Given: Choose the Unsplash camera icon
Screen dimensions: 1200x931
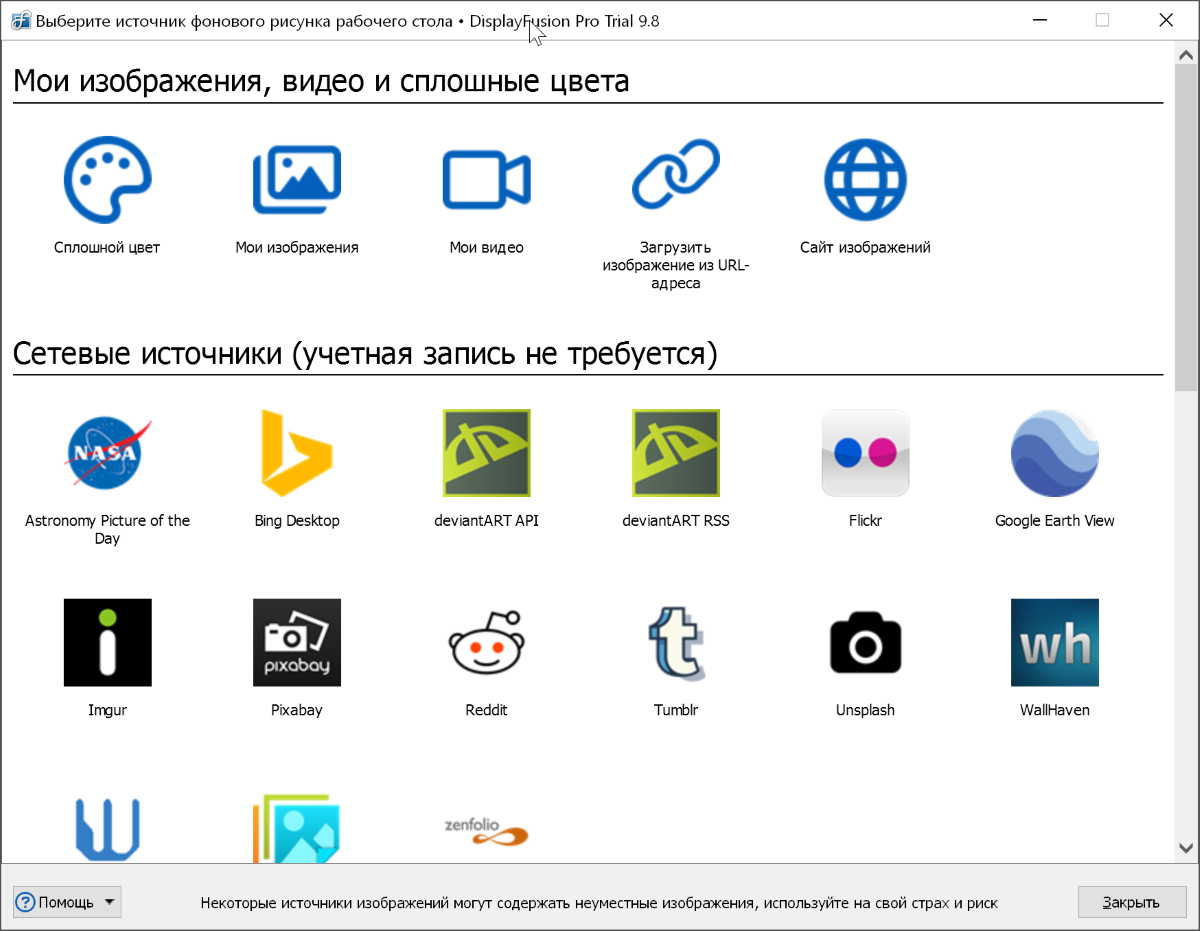Looking at the screenshot, I should tap(866, 643).
